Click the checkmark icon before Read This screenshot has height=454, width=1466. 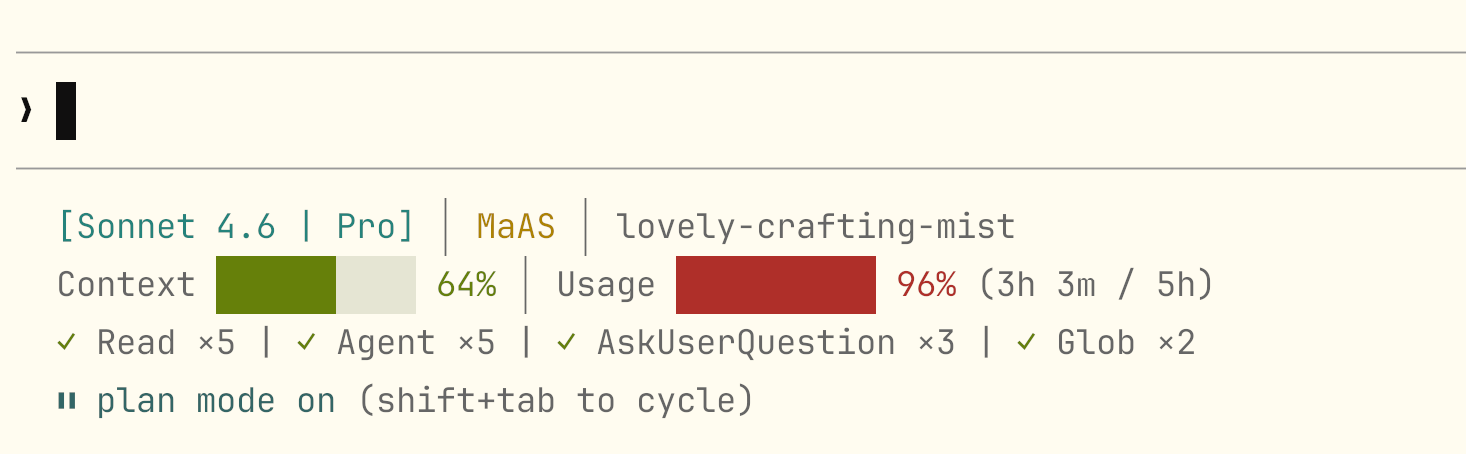tap(67, 343)
